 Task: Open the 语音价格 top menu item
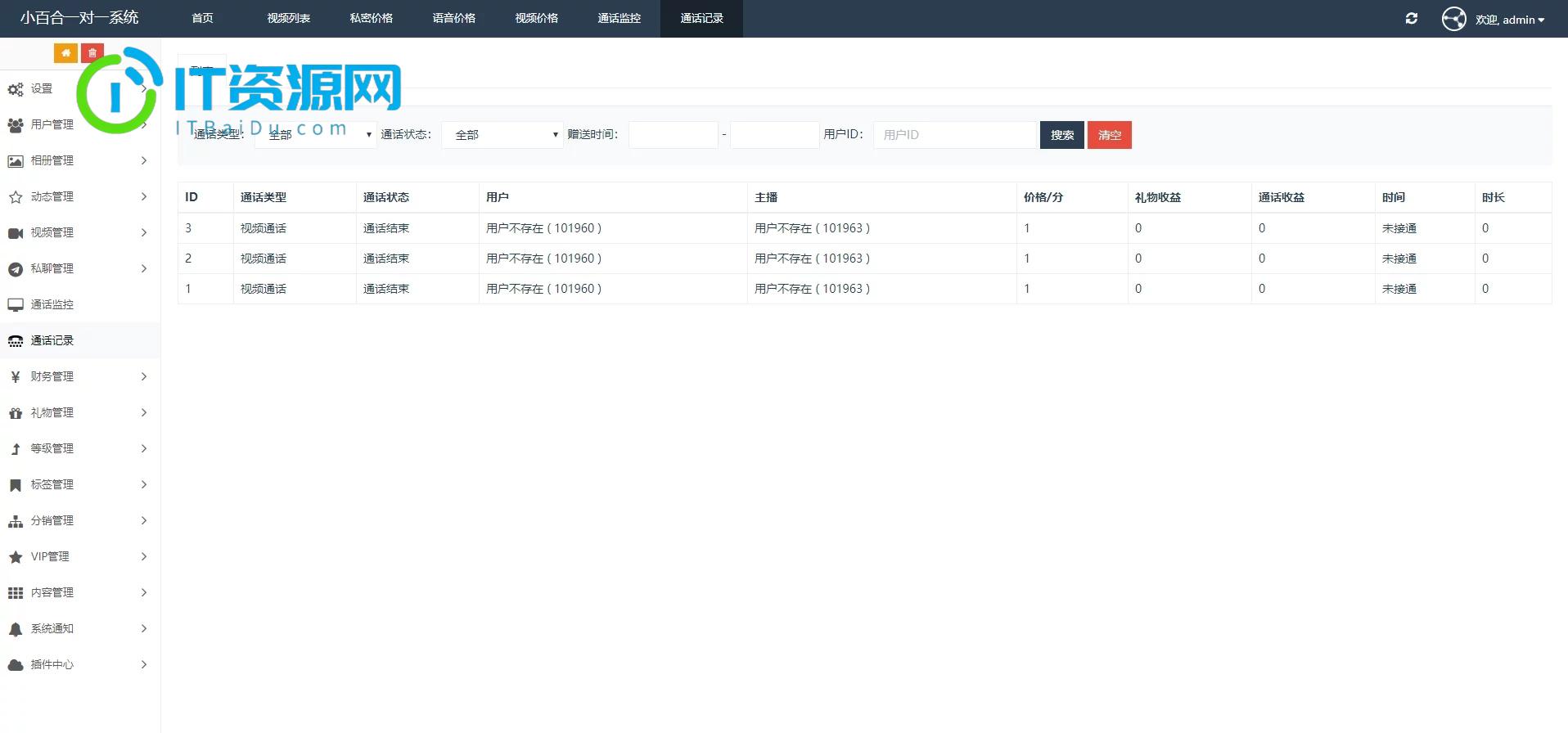pos(453,18)
